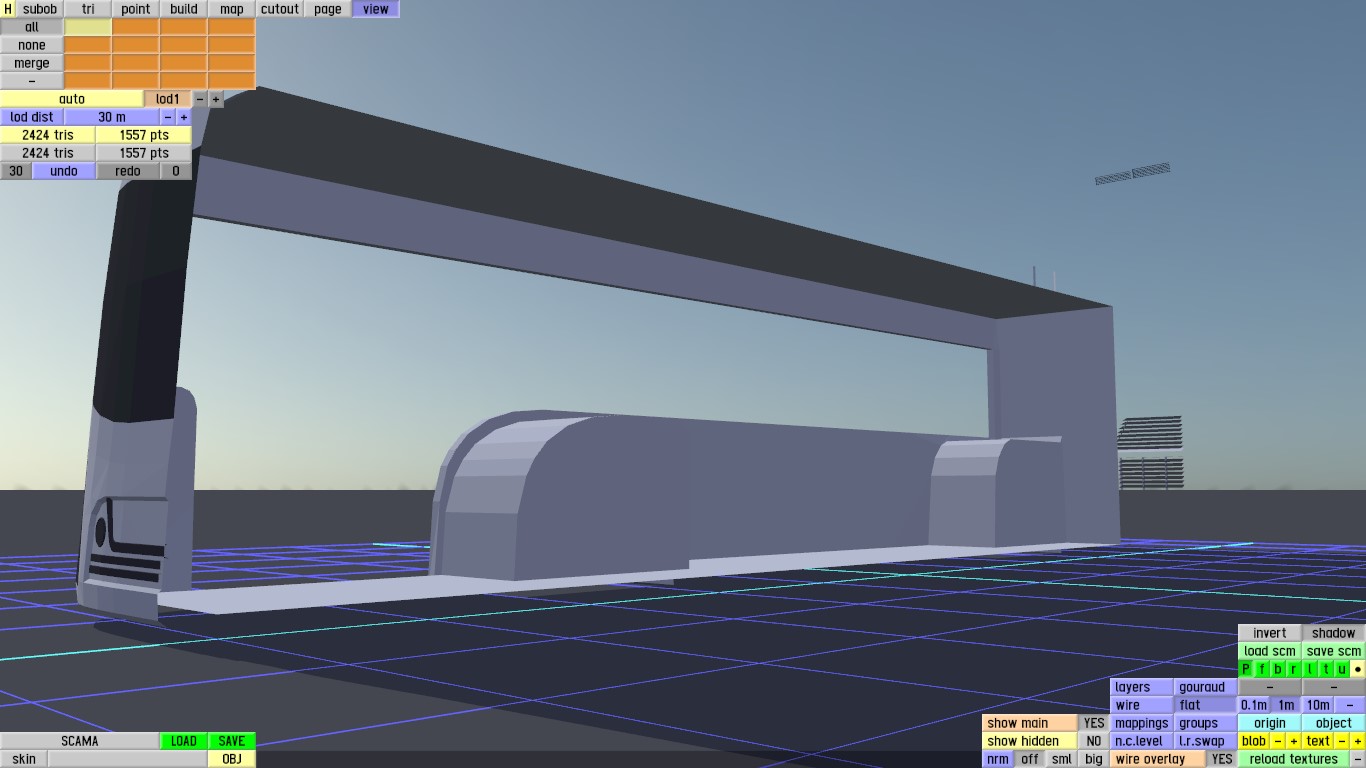Image resolution: width=1366 pixels, height=768 pixels.
Task: Set grid size to 0.1m
Action: pyautogui.click(x=1254, y=705)
